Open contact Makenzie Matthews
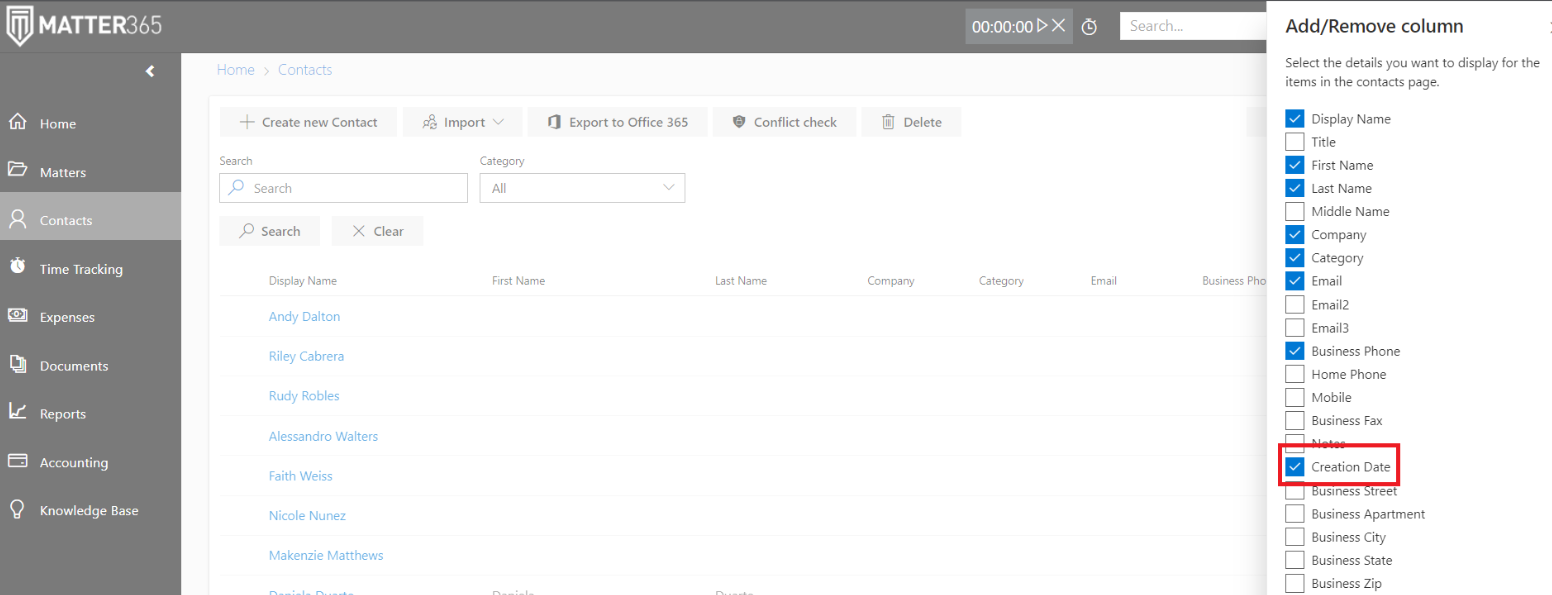Image resolution: width=1552 pixels, height=595 pixels. 326,555
